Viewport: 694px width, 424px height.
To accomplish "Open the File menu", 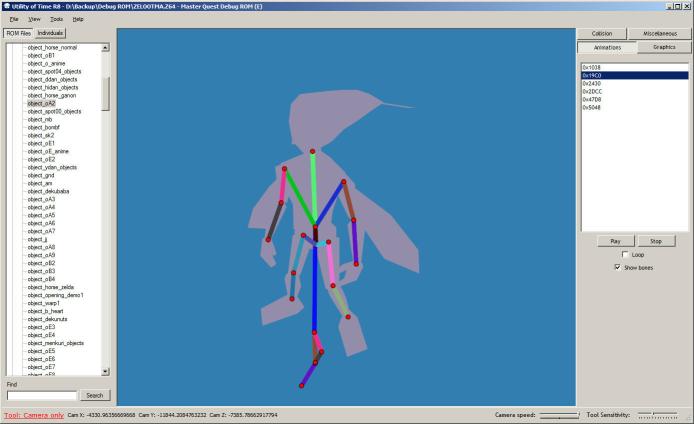I will (x=14, y=19).
